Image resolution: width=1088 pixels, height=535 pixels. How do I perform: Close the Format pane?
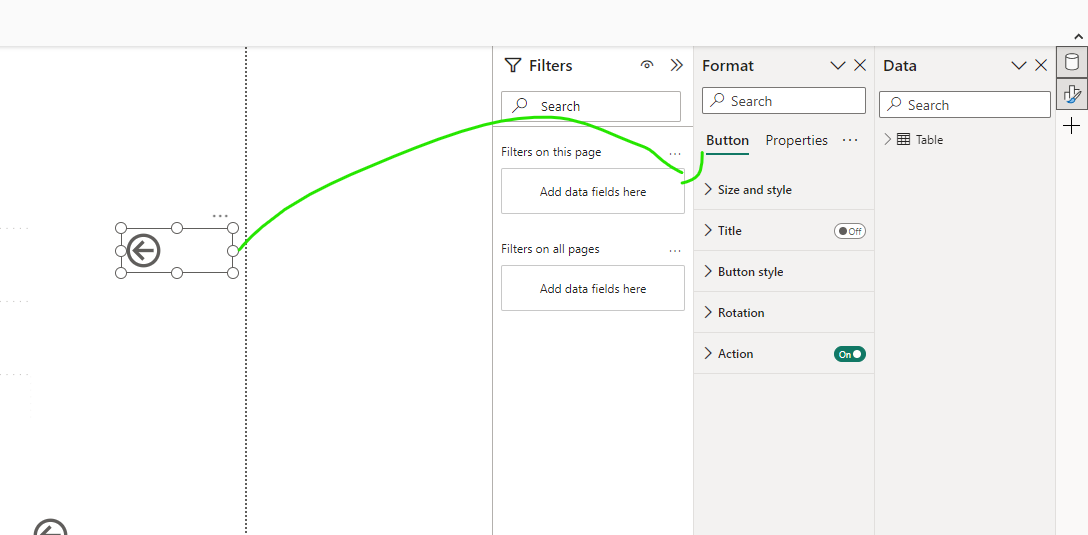860,65
